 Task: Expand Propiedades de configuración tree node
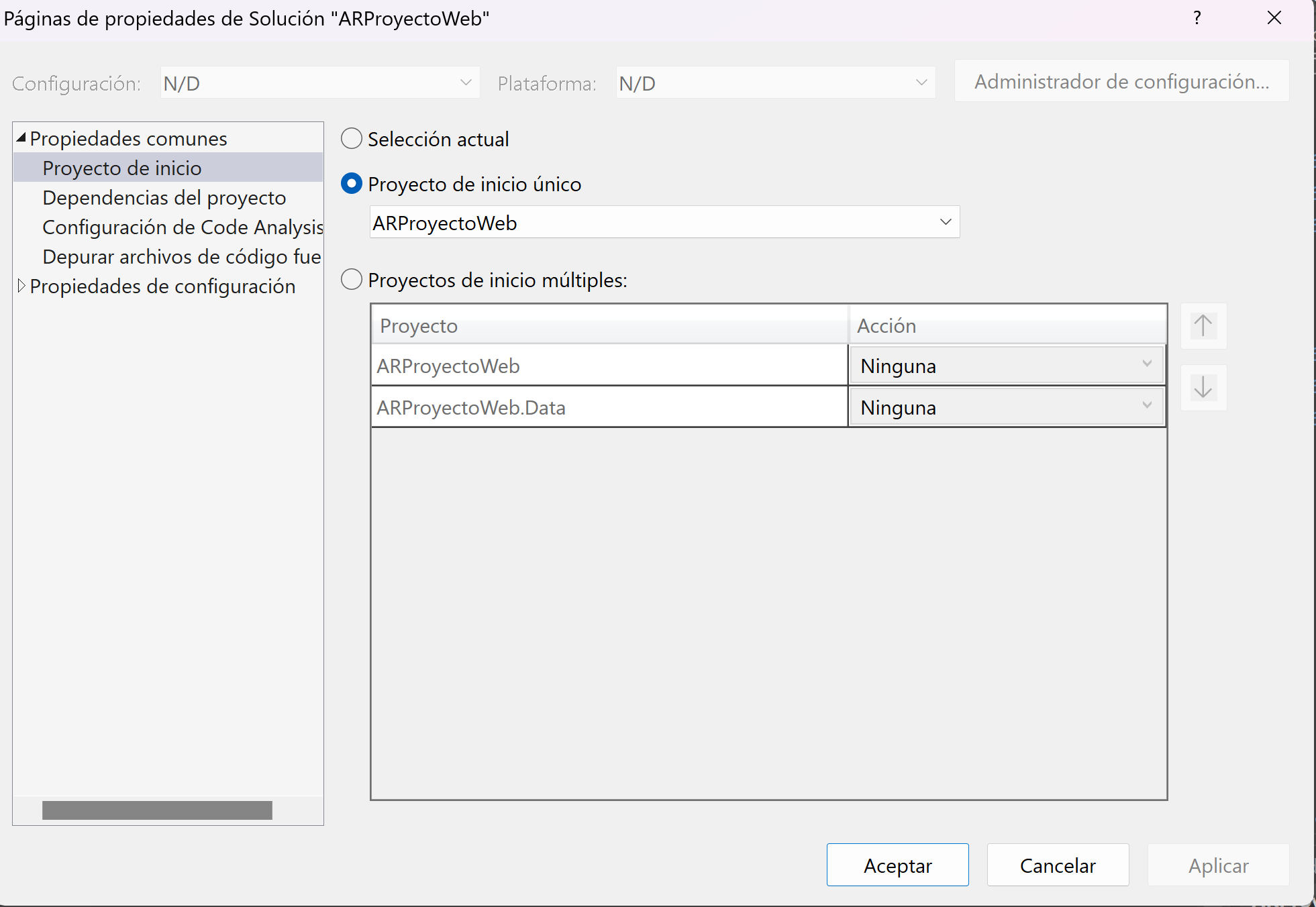(21, 286)
